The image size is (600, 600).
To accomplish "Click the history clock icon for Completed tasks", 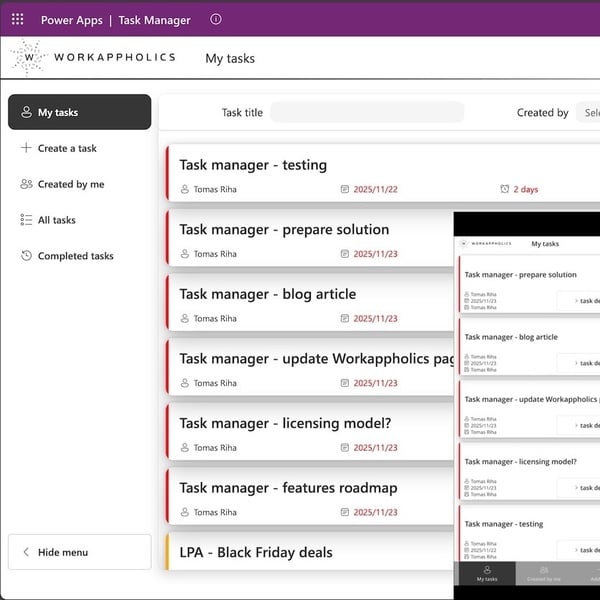I will (x=26, y=256).
